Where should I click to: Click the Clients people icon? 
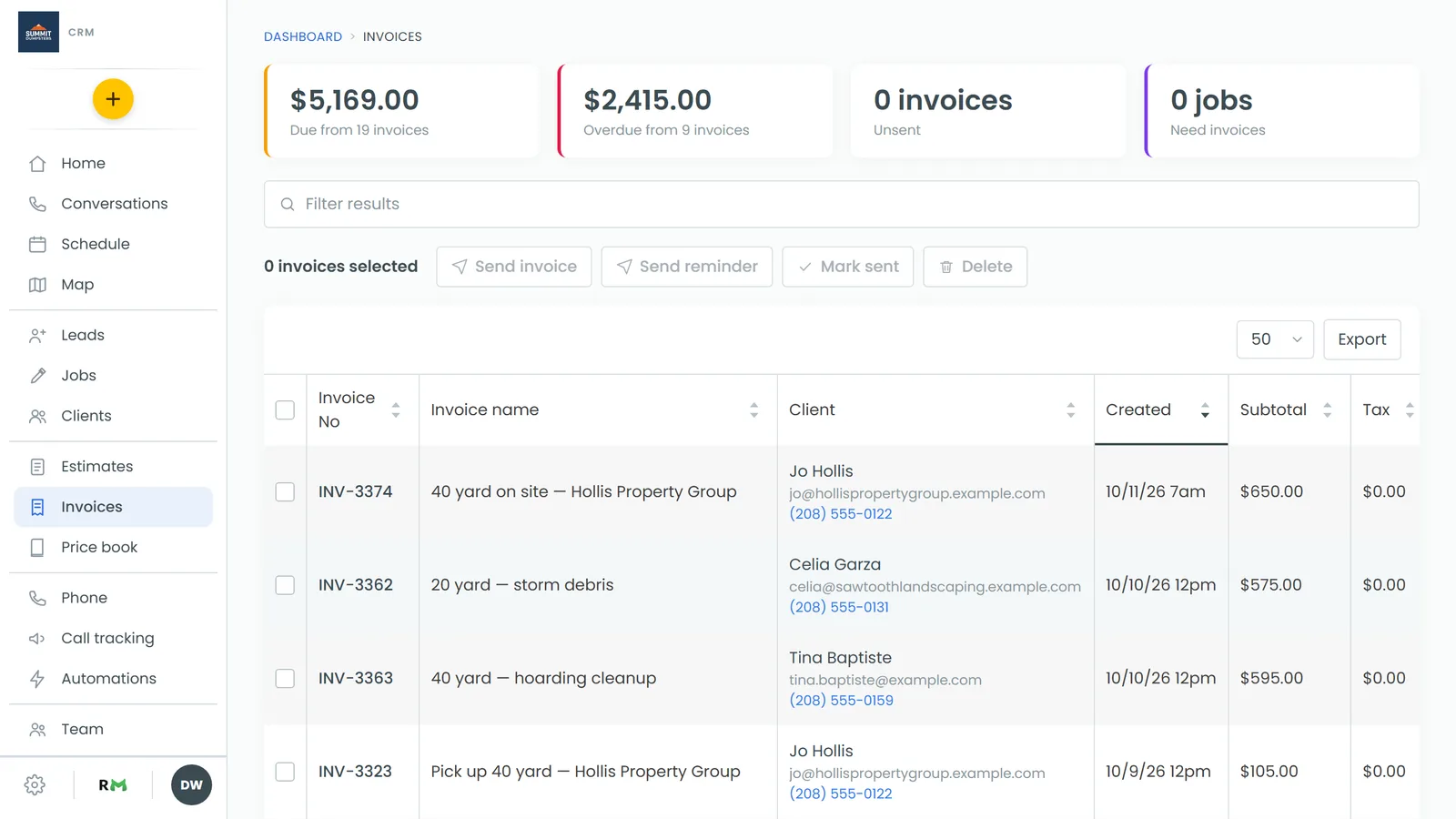click(x=37, y=416)
